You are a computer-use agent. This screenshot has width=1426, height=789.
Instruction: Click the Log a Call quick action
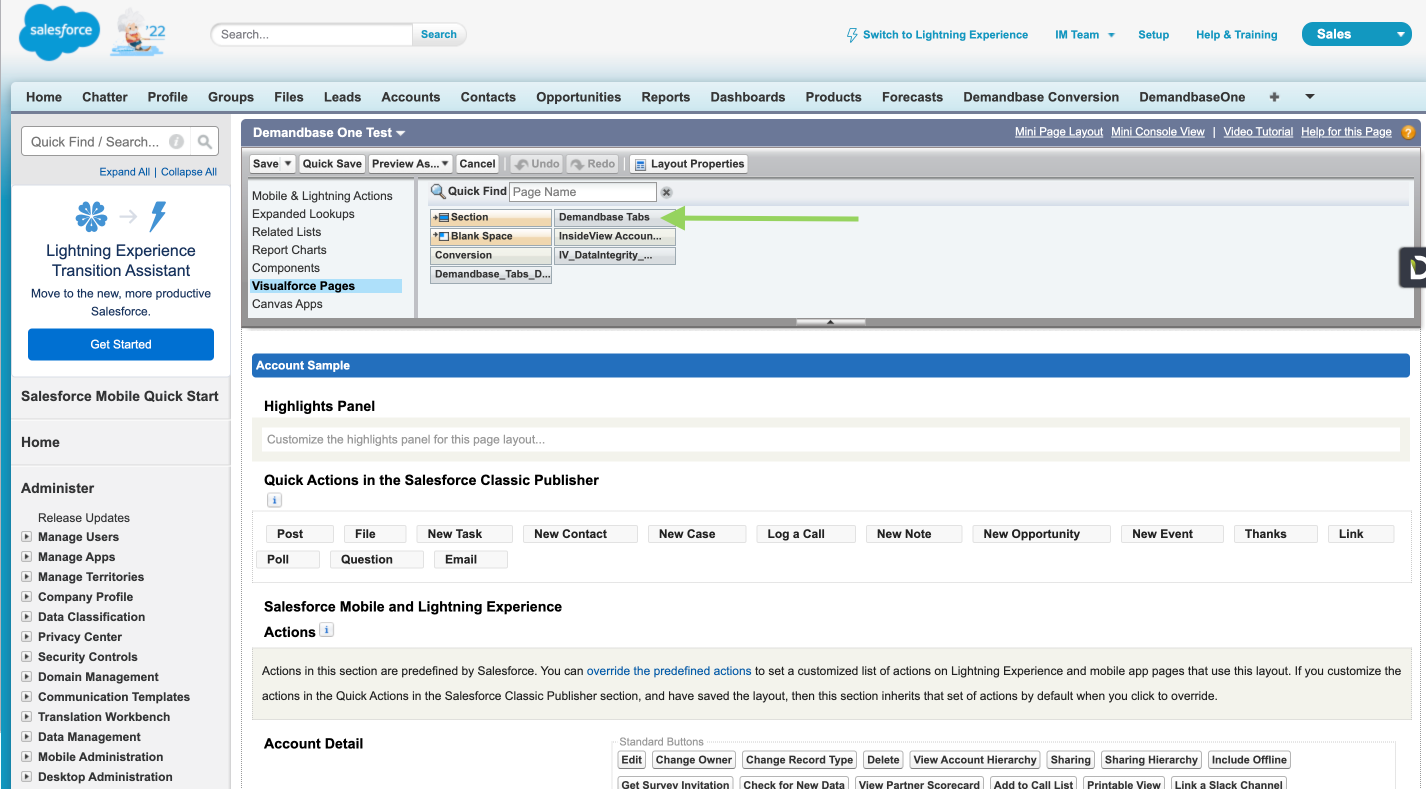pos(805,534)
